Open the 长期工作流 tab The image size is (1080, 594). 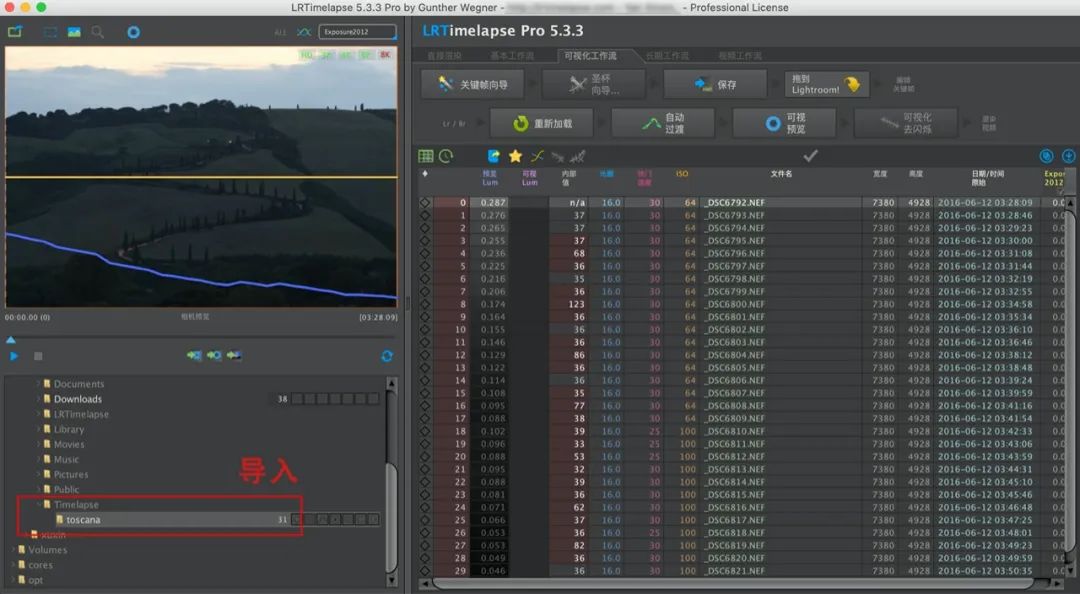pos(667,55)
